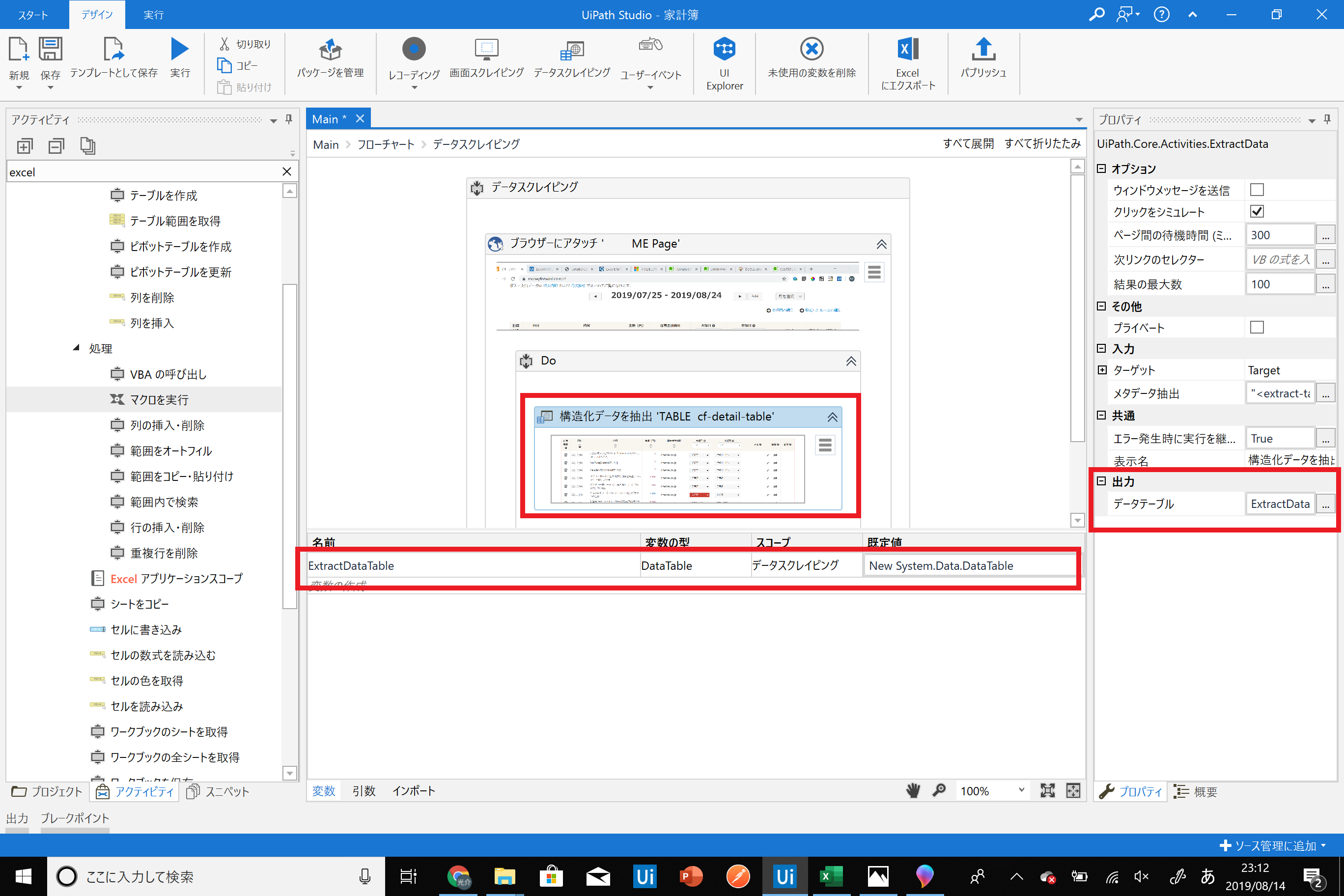Click the fit-to-screen icon beside the zoom percentage
The width and height of the screenshot is (1344, 896).
click(x=1047, y=791)
